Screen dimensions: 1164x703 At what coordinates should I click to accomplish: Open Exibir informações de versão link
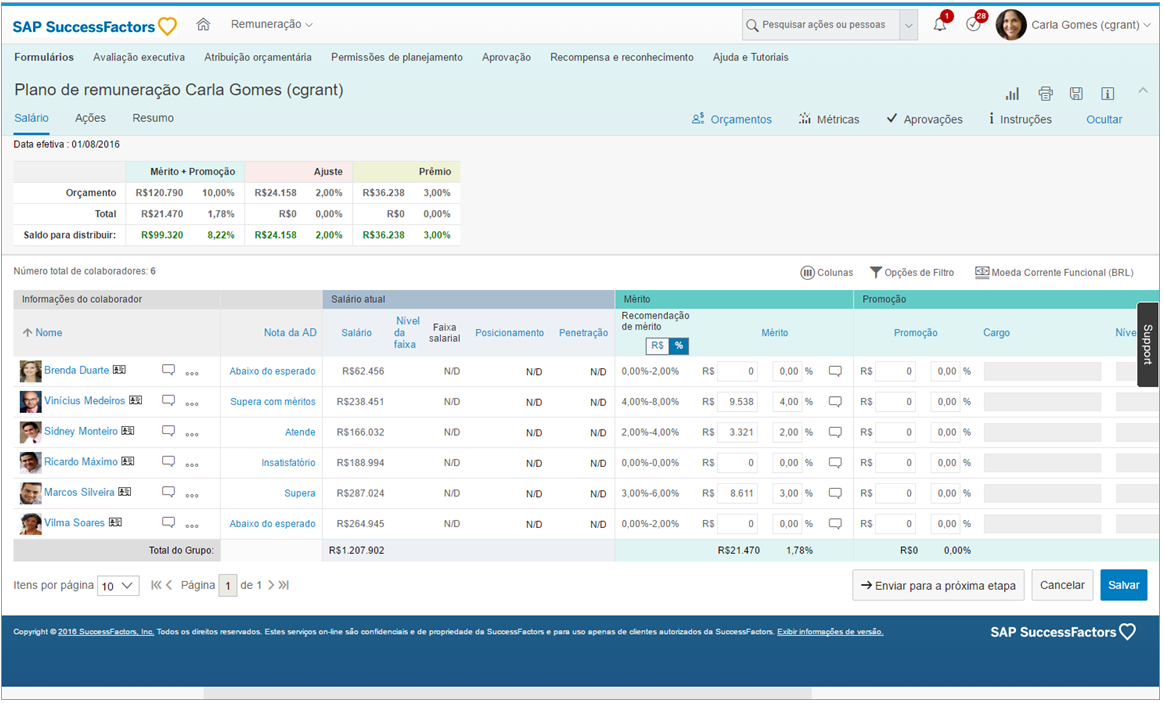[830, 632]
